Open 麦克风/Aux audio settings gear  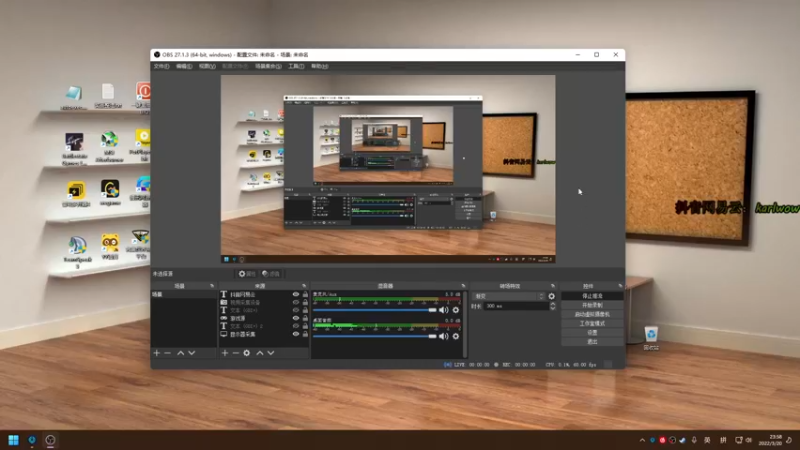(x=456, y=310)
